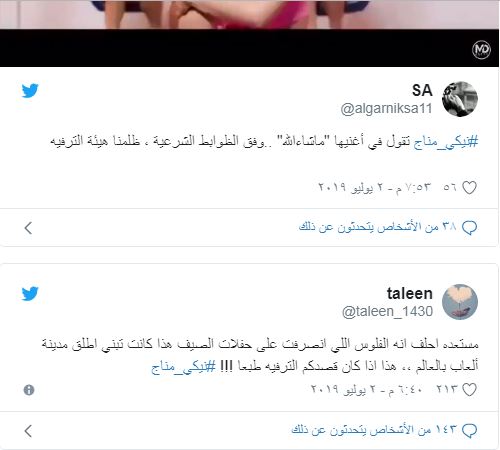Click the '38 people talking about this' link
Image resolution: width=500 pixels, height=450 pixels.
(377, 227)
